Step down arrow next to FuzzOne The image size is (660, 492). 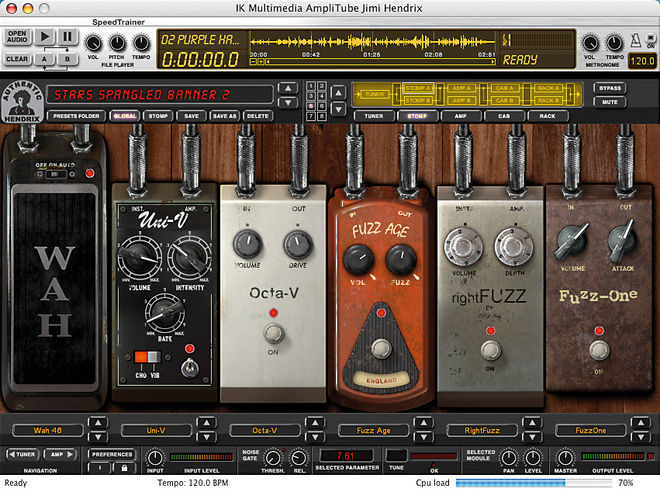pyautogui.click(x=641, y=437)
